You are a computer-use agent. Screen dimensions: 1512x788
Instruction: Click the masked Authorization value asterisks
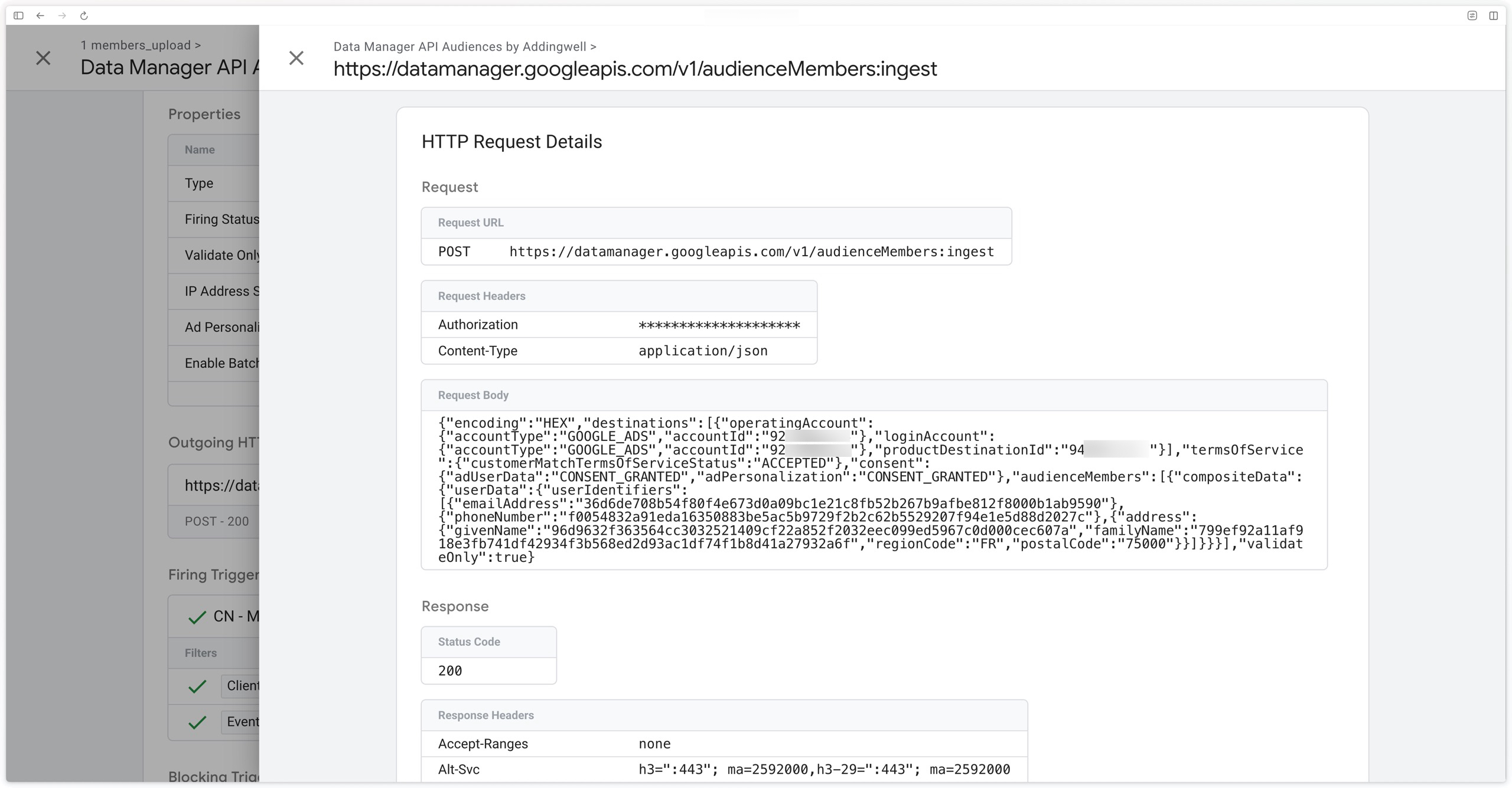click(719, 325)
